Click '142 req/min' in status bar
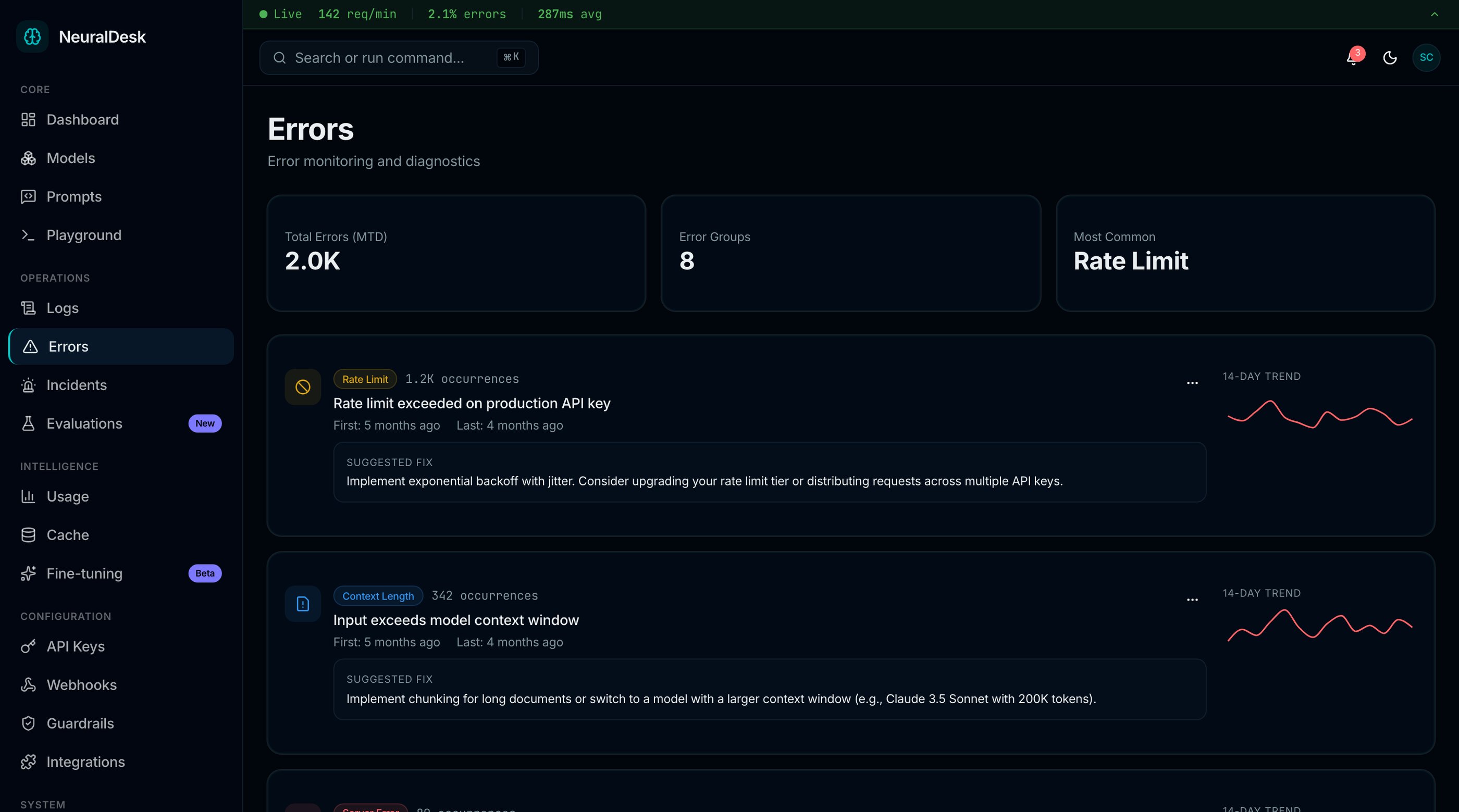 click(x=357, y=14)
